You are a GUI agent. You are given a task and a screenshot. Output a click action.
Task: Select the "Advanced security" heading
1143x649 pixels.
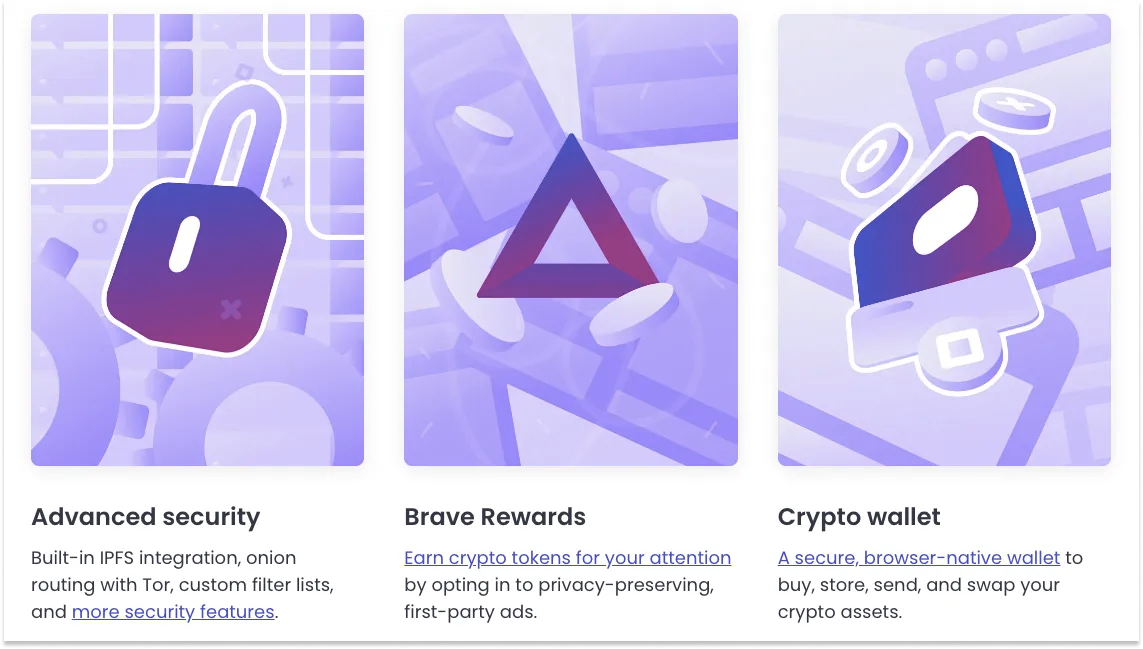click(x=145, y=517)
